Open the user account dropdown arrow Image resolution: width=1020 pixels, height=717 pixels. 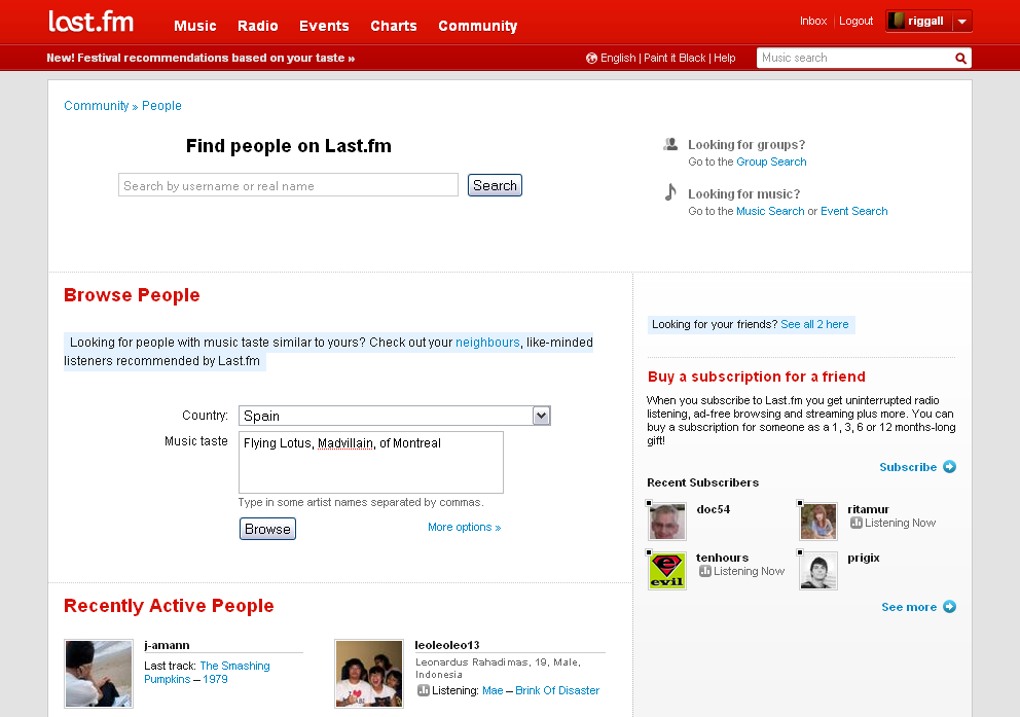[963, 21]
